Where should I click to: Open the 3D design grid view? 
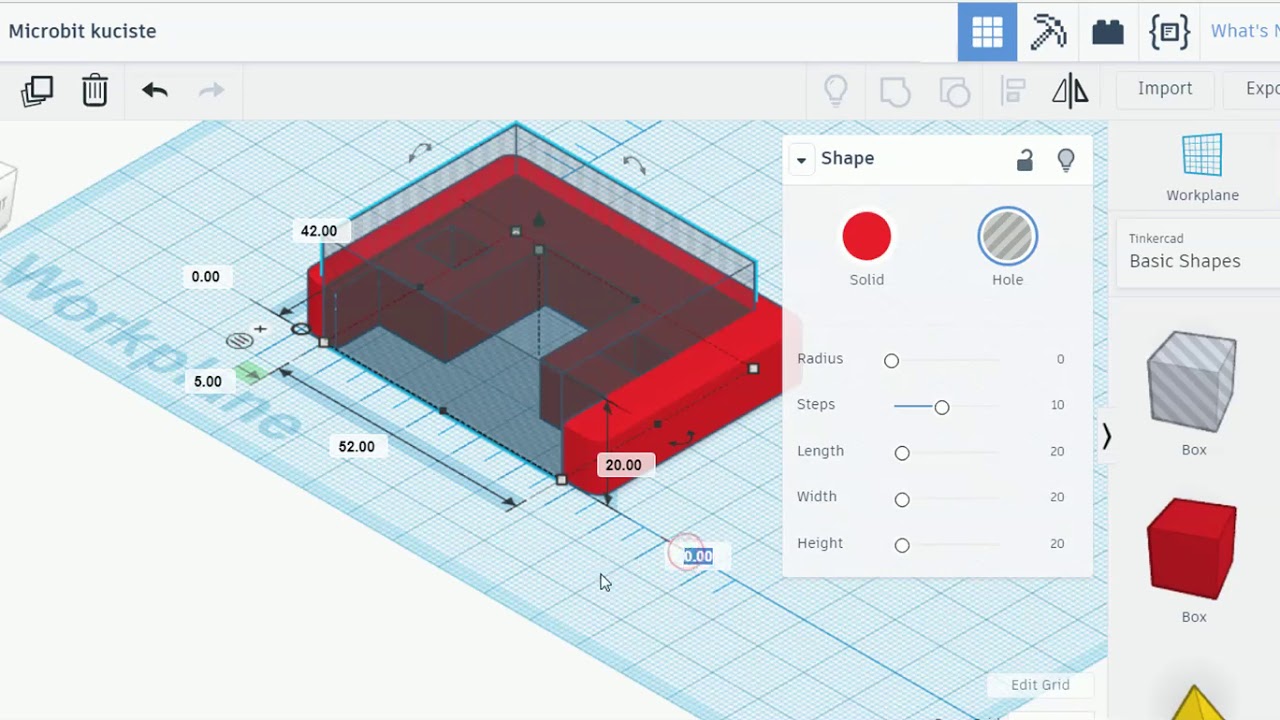click(987, 32)
